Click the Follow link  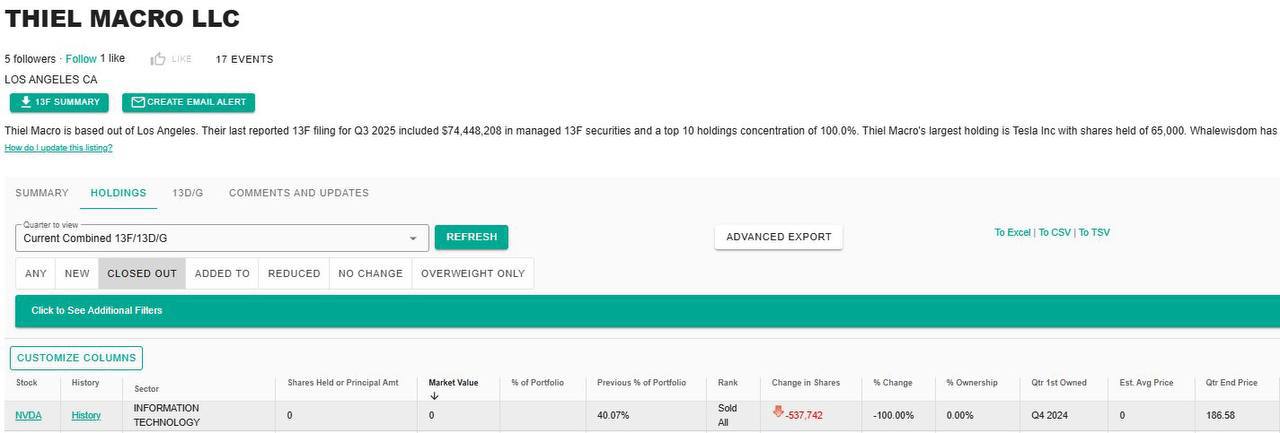point(81,59)
